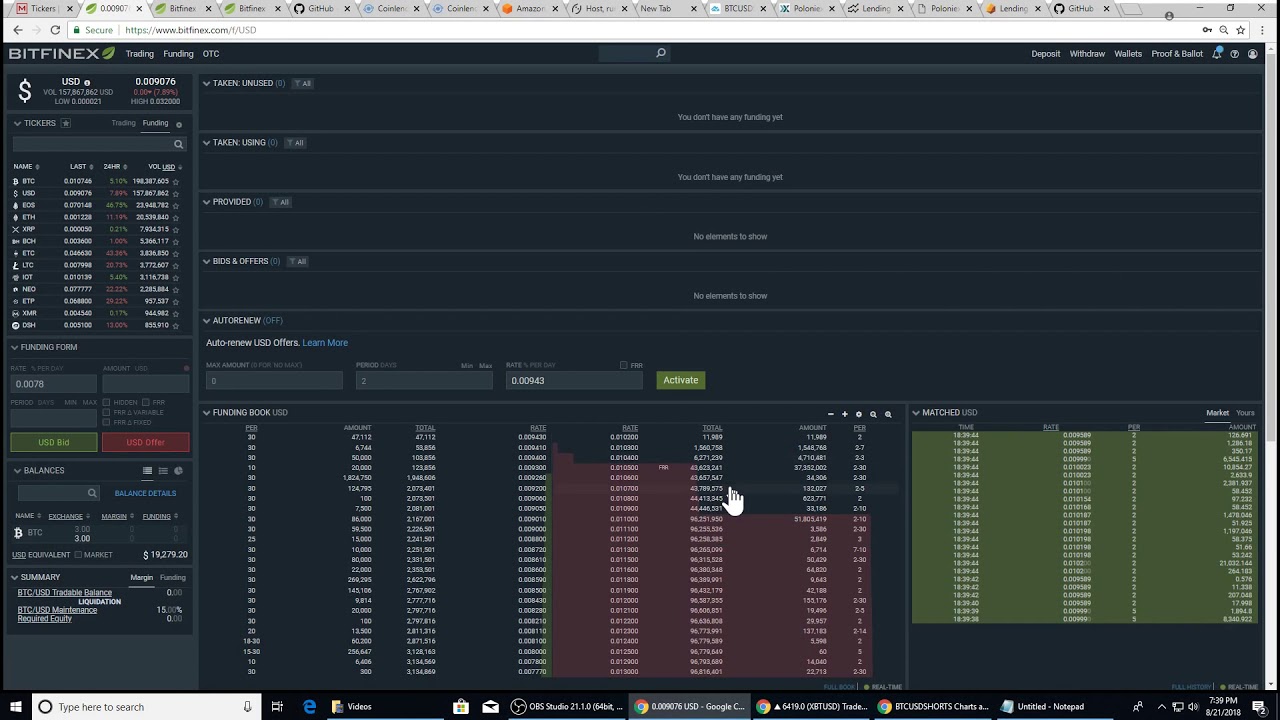
Task: Collapse the AUTORENEW section
Action: 206,321
